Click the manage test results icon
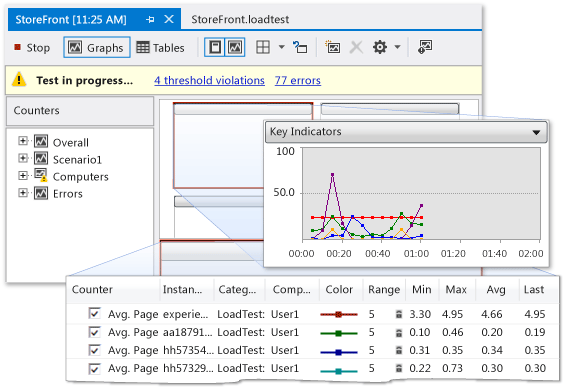Screen dimensions: 564x388 [x=425, y=47]
